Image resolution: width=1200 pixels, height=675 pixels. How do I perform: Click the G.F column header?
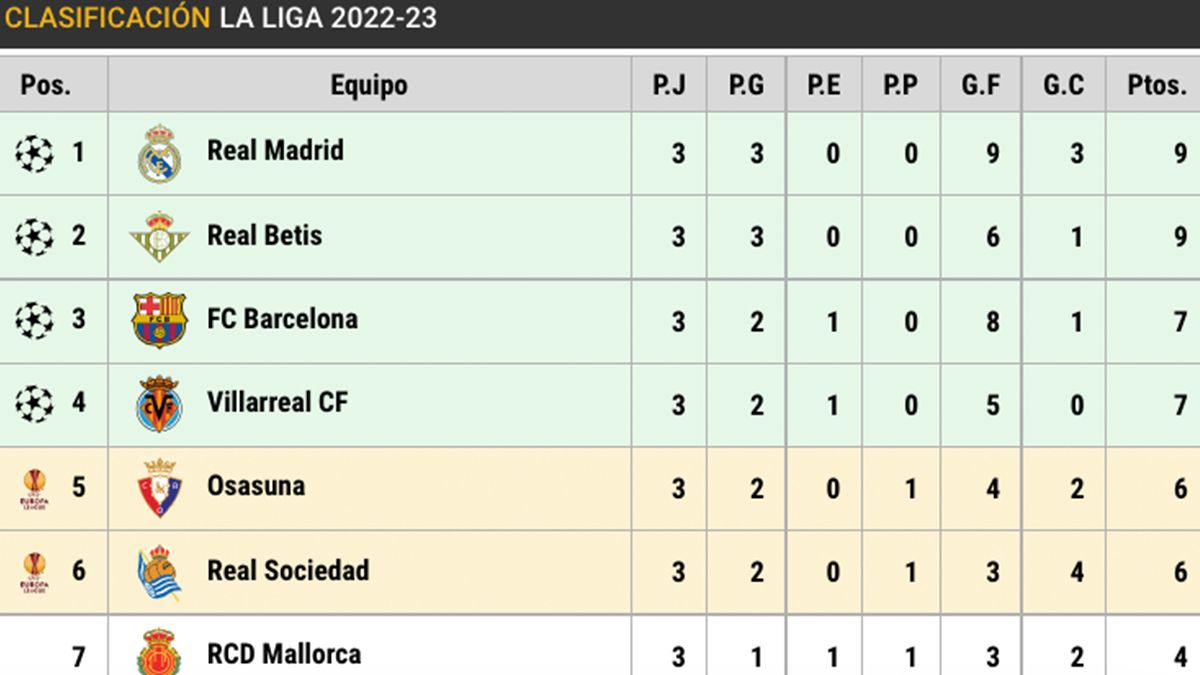pos(981,85)
